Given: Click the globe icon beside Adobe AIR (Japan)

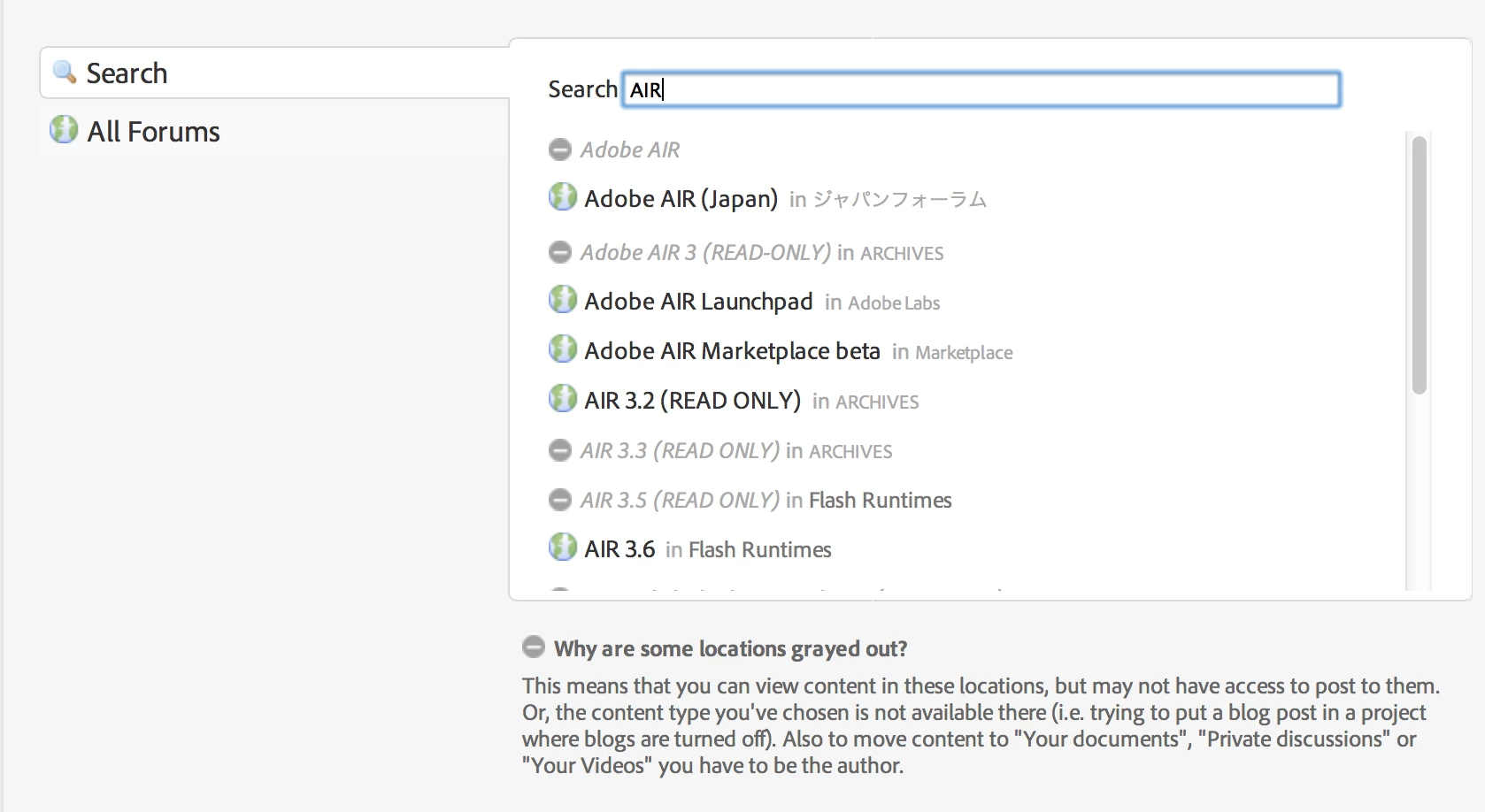Looking at the screenshot, I should [x=563, y=196].
